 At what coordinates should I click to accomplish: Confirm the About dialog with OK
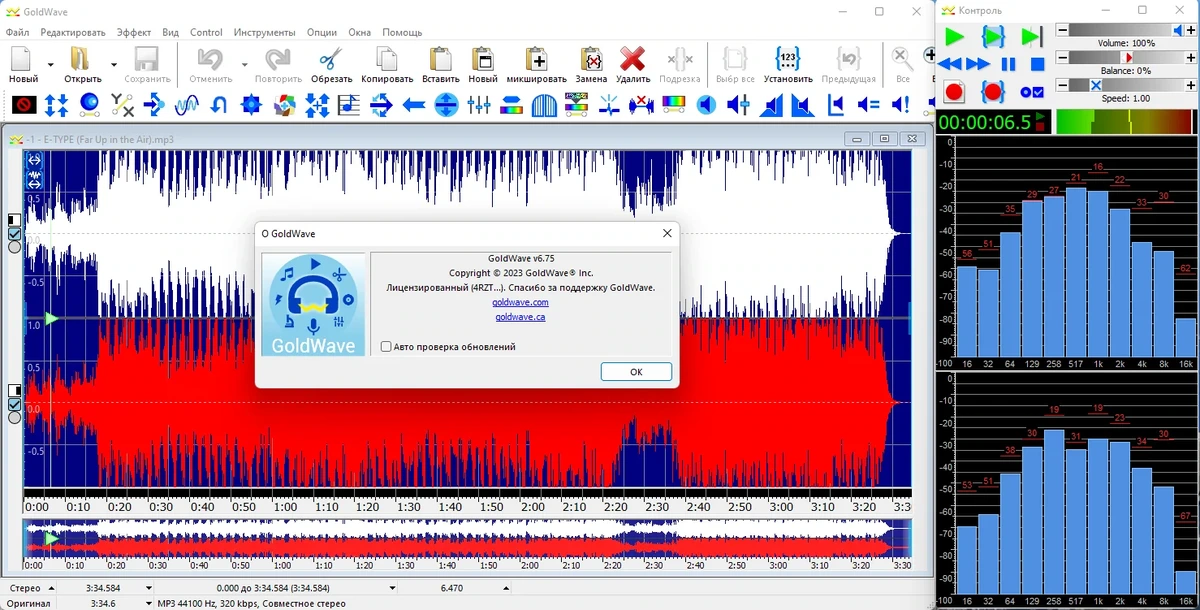636,371
